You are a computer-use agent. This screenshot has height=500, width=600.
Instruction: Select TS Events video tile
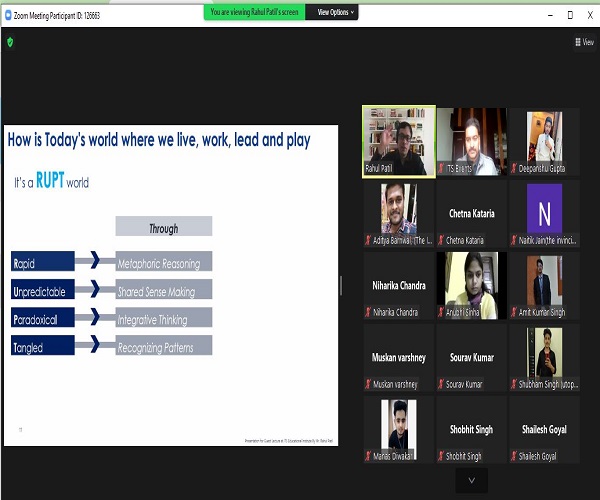point(472,142)
